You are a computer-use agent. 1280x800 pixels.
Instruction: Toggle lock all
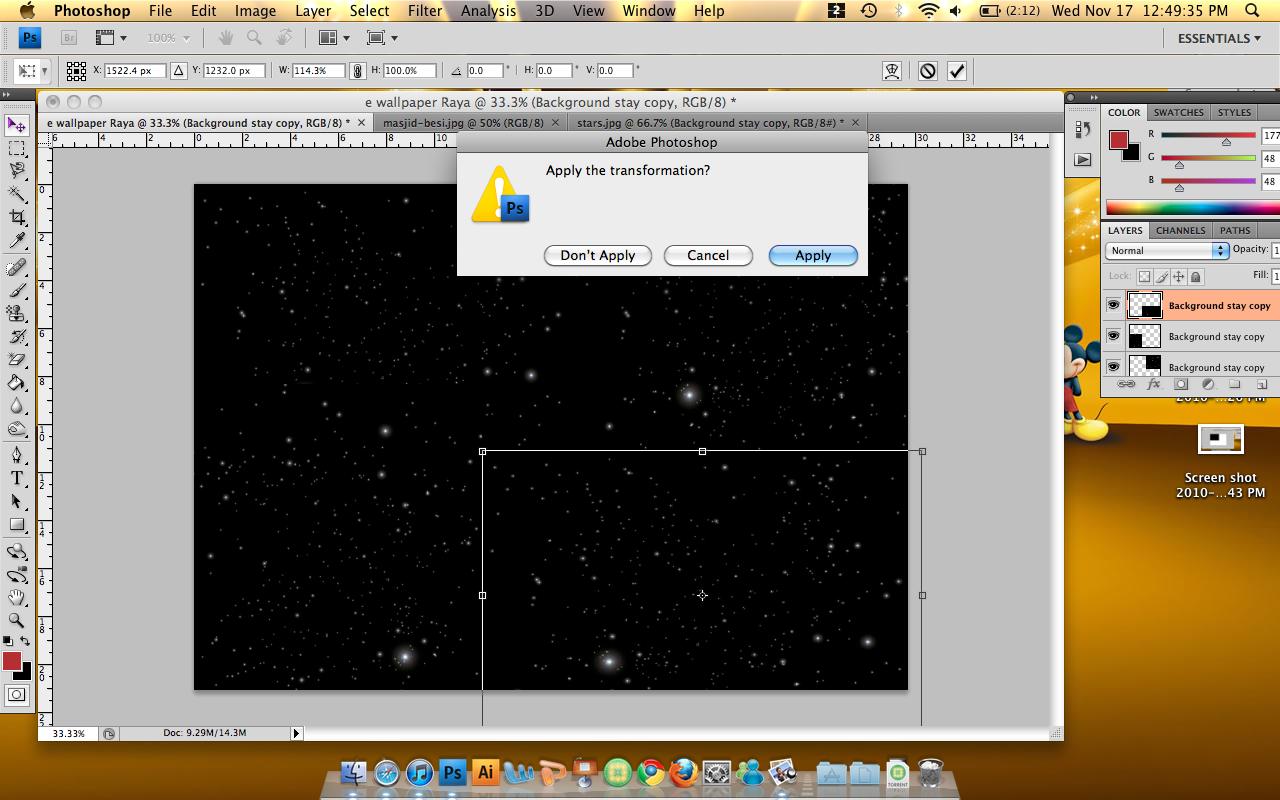(1195, 276)
